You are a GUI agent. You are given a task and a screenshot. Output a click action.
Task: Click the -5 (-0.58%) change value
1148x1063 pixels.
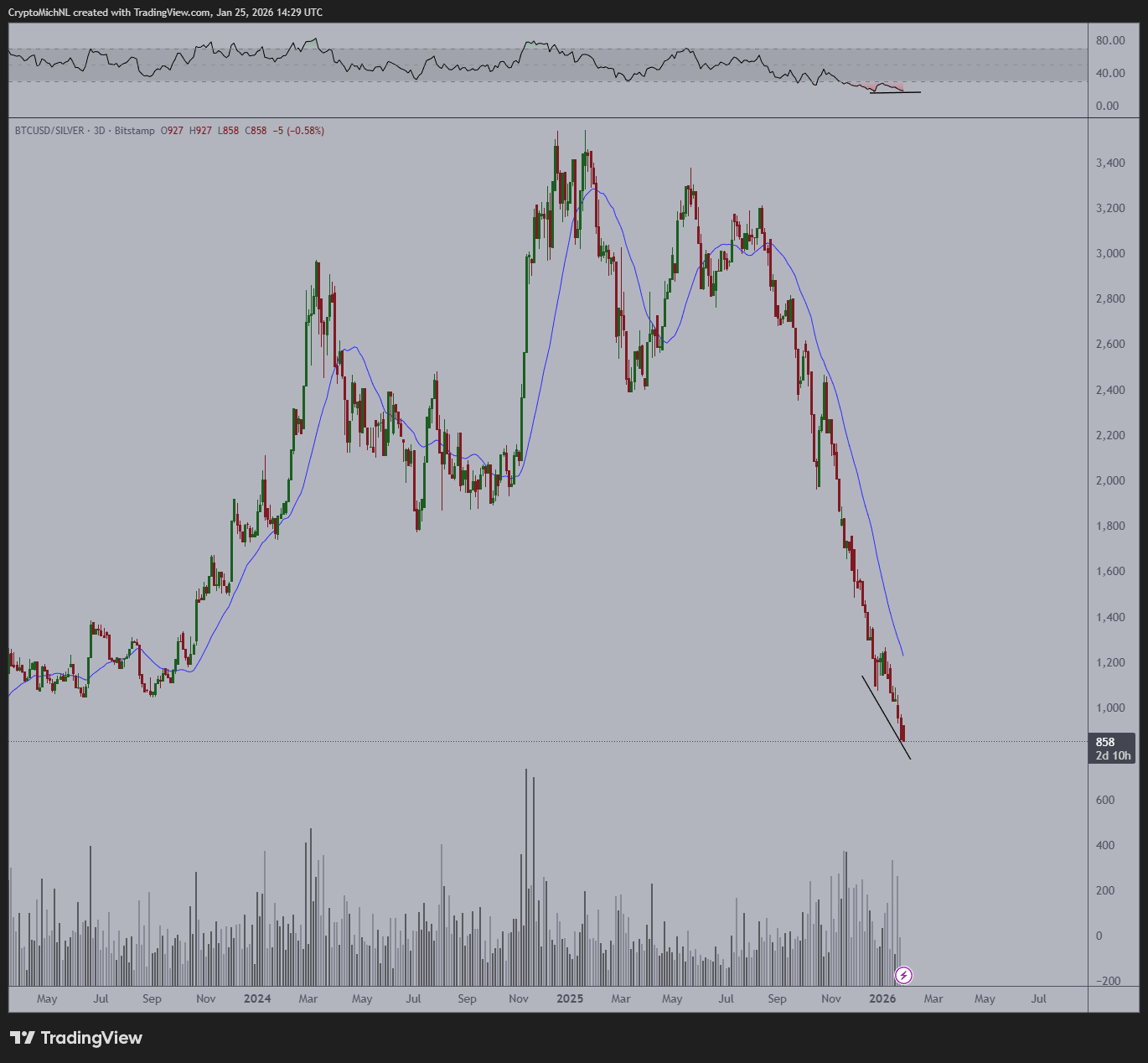click(x=297, y=131)
